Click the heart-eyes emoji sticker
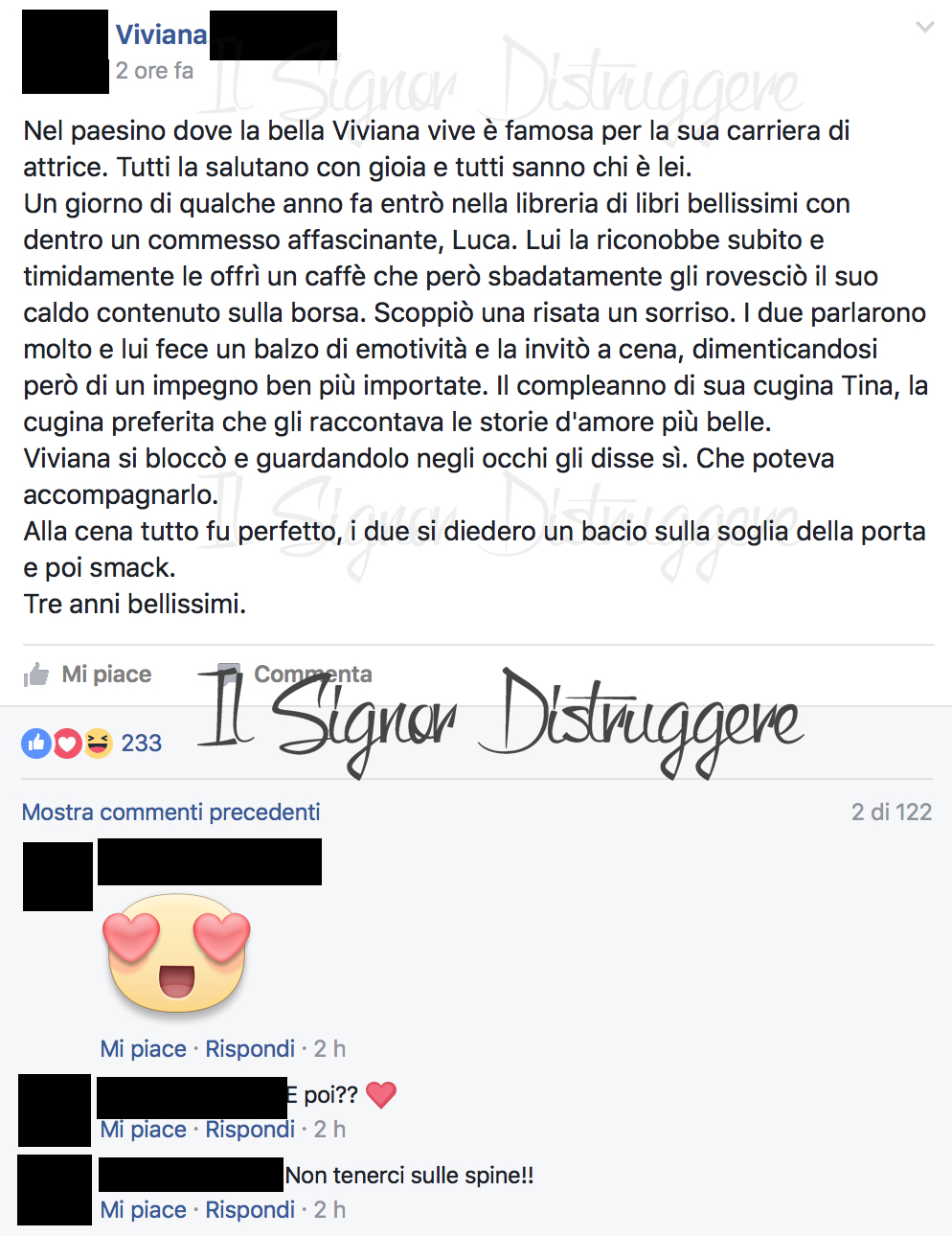Viewport: 952px width, 1236px height. click(177, 953)
